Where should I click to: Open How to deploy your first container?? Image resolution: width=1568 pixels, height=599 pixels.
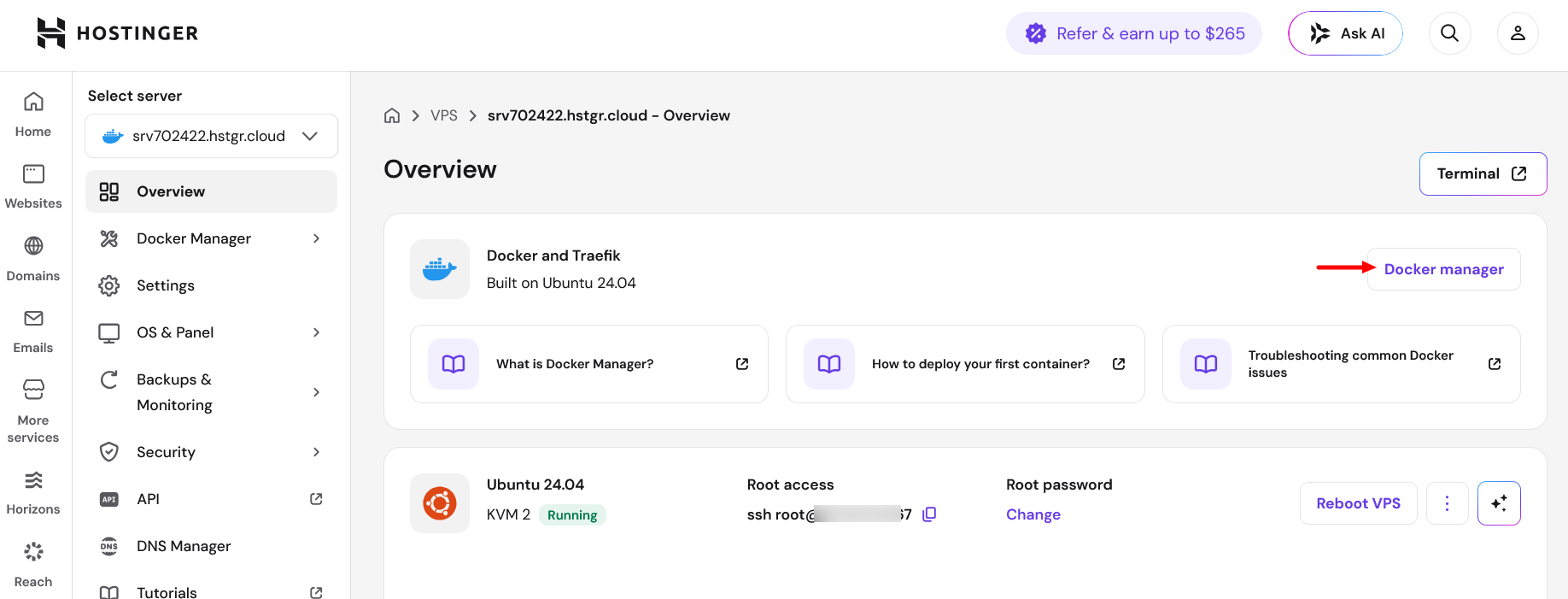point(965,364)
